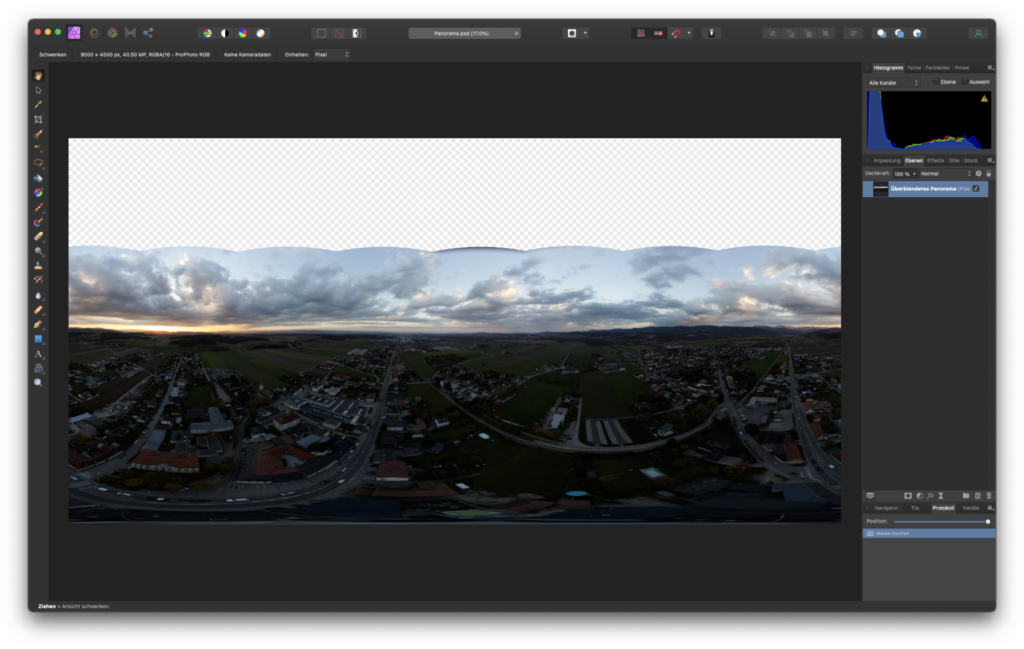The width and height of the screenshot is (1024, 649).
Task: Toggle the pixel grid display
Action: [641, 33]
